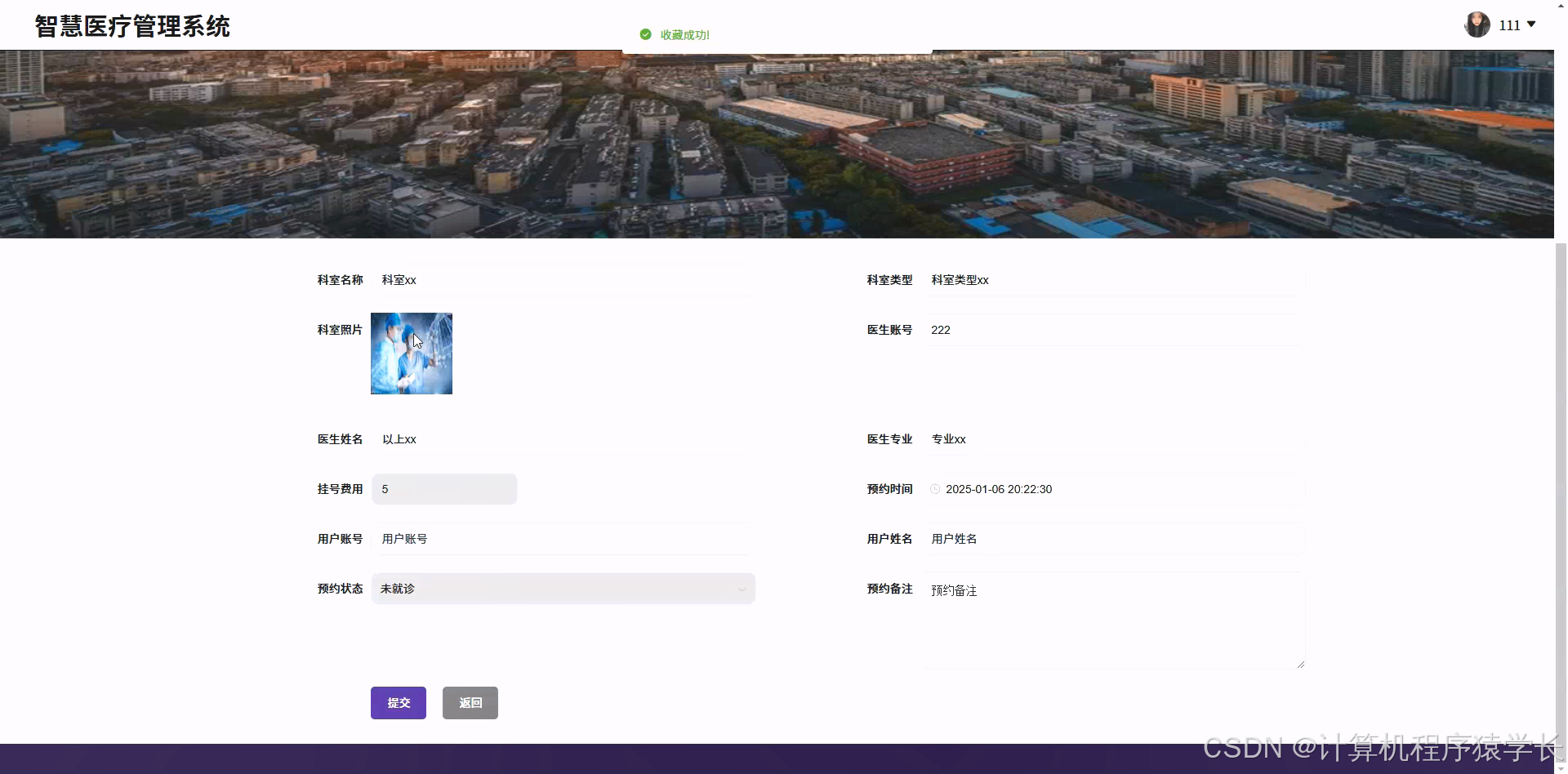This screenshot has height=774, width=1568.
Task: Click the 医生账号 field showing 222
Action: tap(1112, 330)
